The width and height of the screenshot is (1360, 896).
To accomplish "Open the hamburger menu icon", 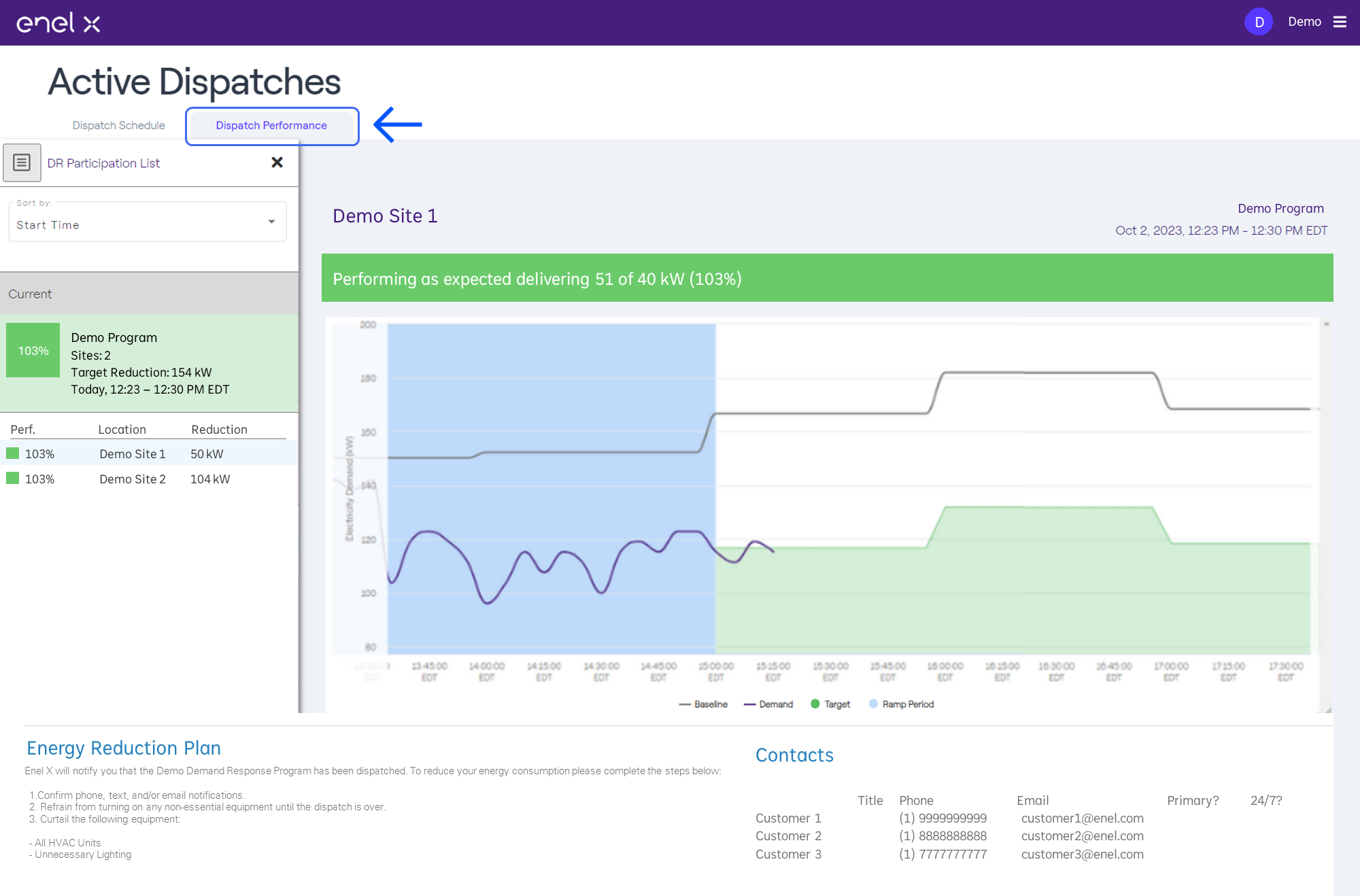I will [x=1340, y=22].
